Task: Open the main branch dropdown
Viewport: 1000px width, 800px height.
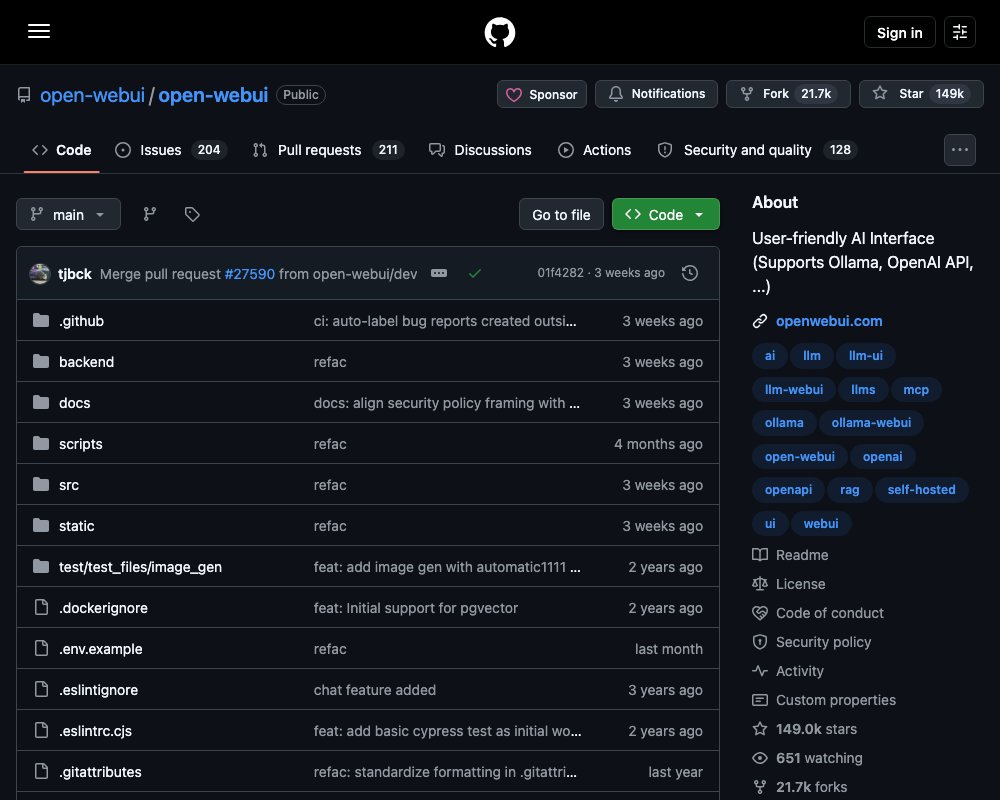Action: click(68, 214)
